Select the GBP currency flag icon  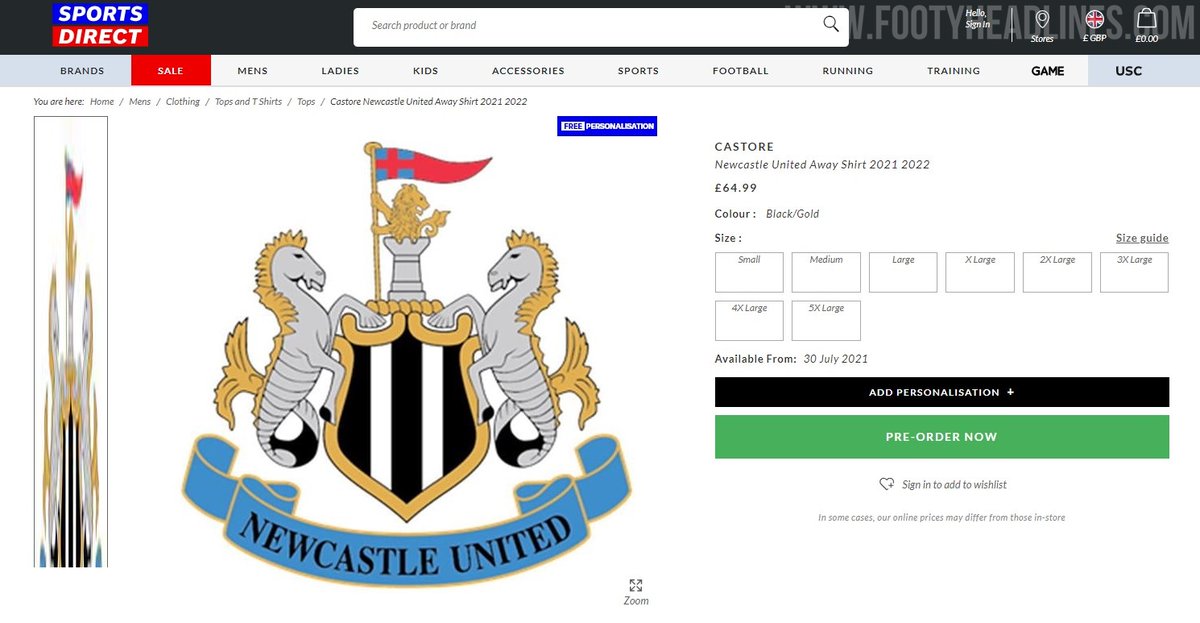1094,19
